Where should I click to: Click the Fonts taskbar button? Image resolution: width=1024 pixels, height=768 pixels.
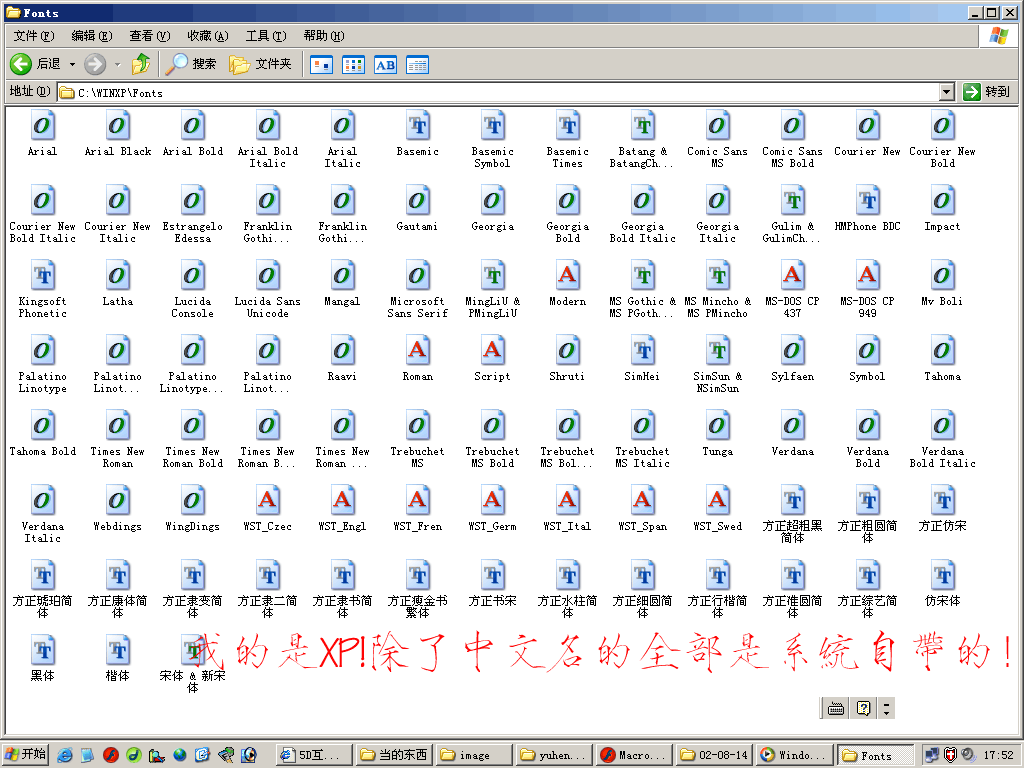point(875,755)
